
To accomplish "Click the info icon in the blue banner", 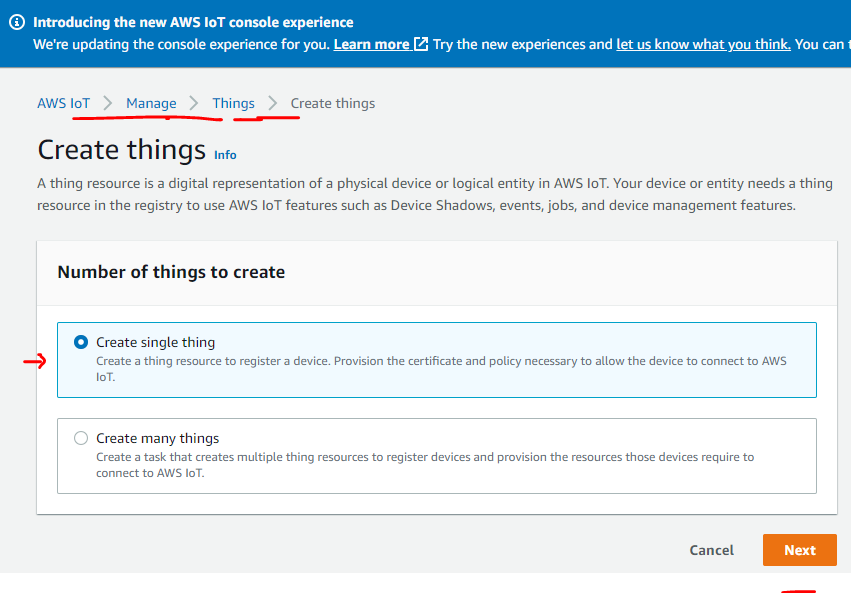I will click(x=16, y=22).
